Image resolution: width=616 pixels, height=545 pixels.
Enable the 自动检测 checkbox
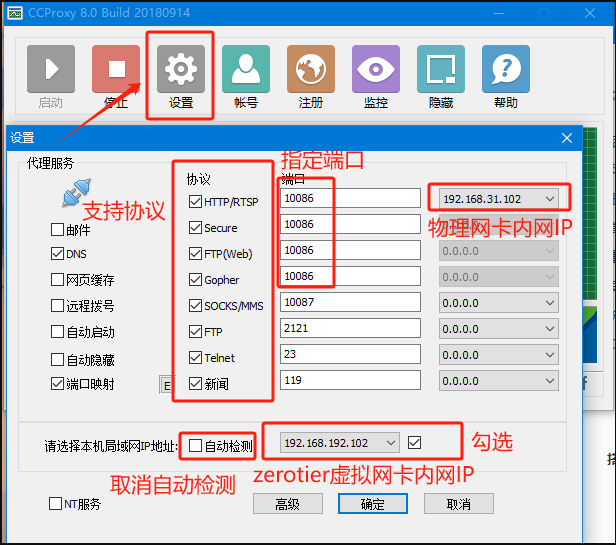(x=195, y=446)
